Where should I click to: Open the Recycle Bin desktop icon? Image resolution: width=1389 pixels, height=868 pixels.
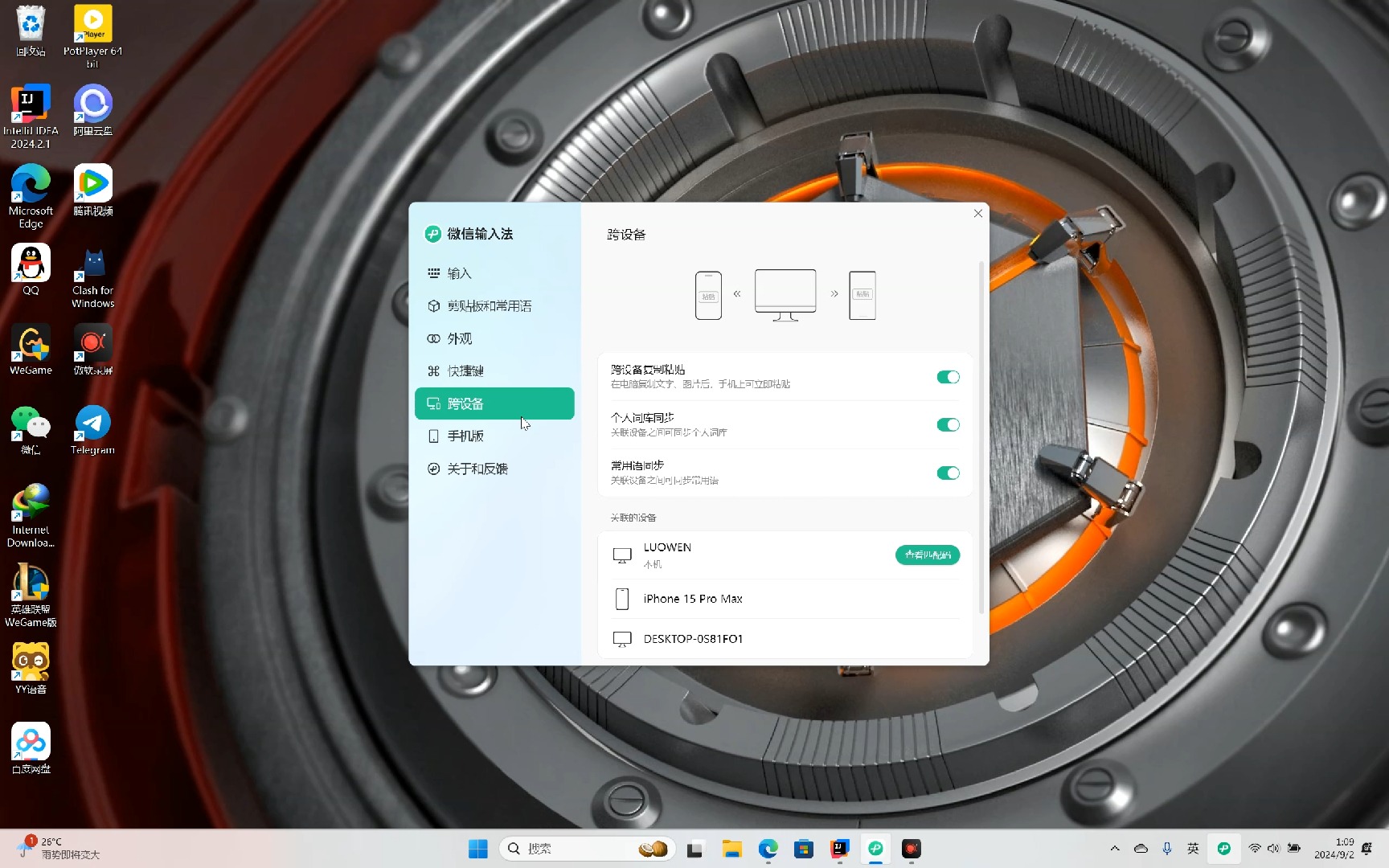[31, 32]
